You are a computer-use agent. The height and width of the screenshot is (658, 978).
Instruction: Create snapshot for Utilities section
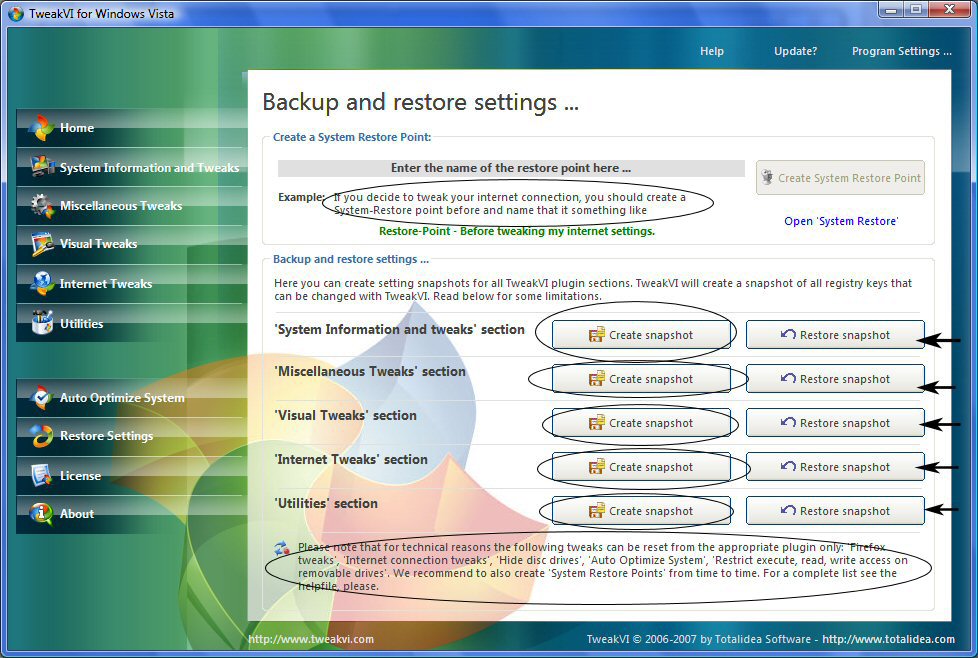point(641,511)
